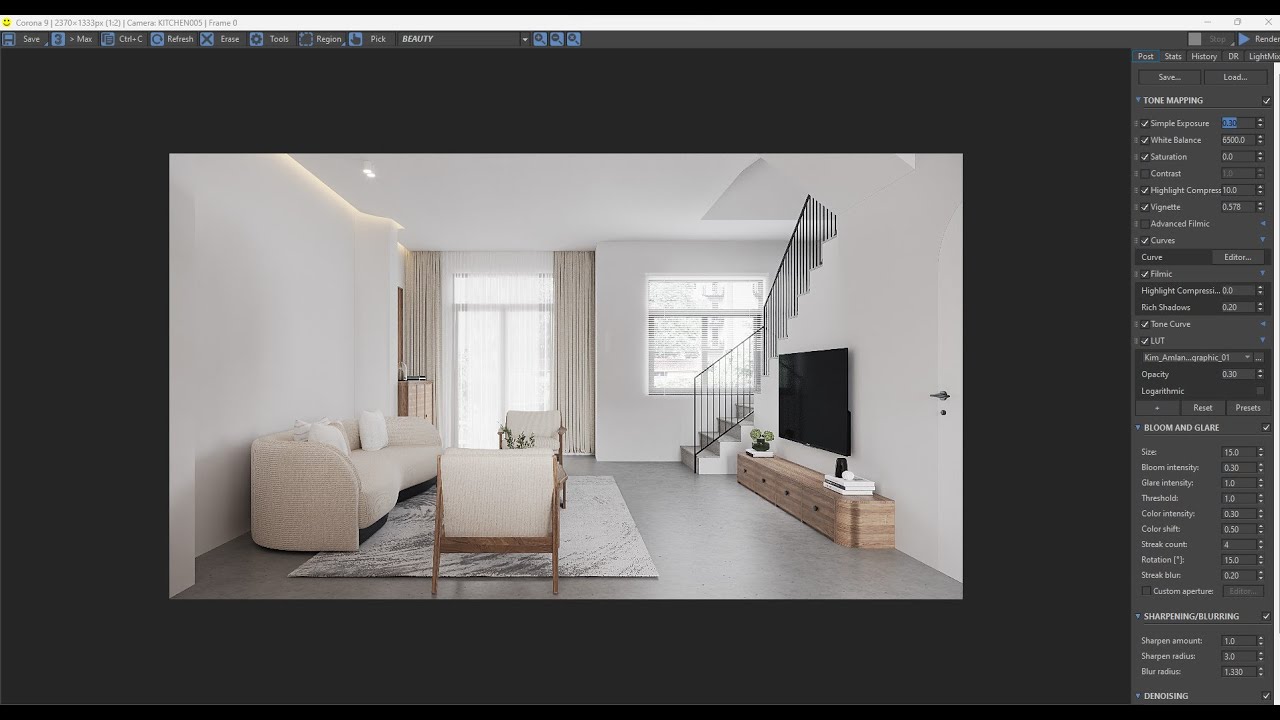1280x720 pixels.
Task: Click the Save floppy disk icon
Action: point(9,39)
